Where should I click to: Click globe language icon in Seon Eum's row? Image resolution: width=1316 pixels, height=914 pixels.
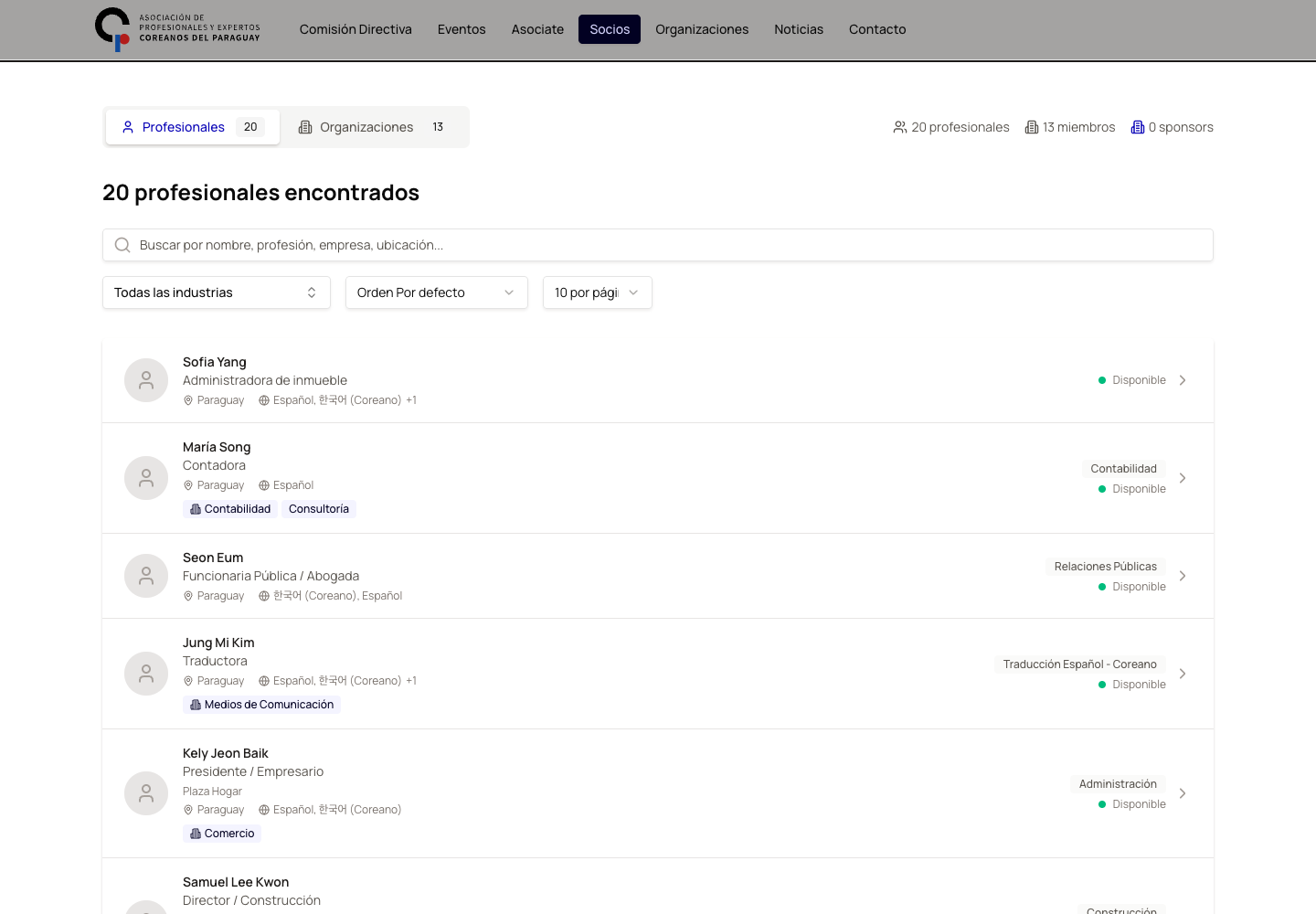264,596
